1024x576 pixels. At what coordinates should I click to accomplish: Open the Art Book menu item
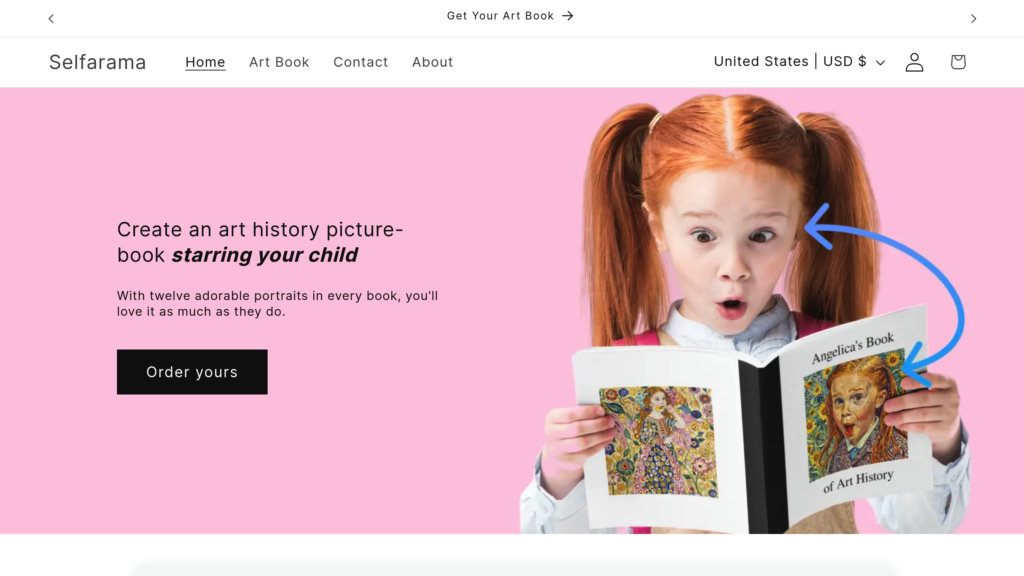point(279,62)
